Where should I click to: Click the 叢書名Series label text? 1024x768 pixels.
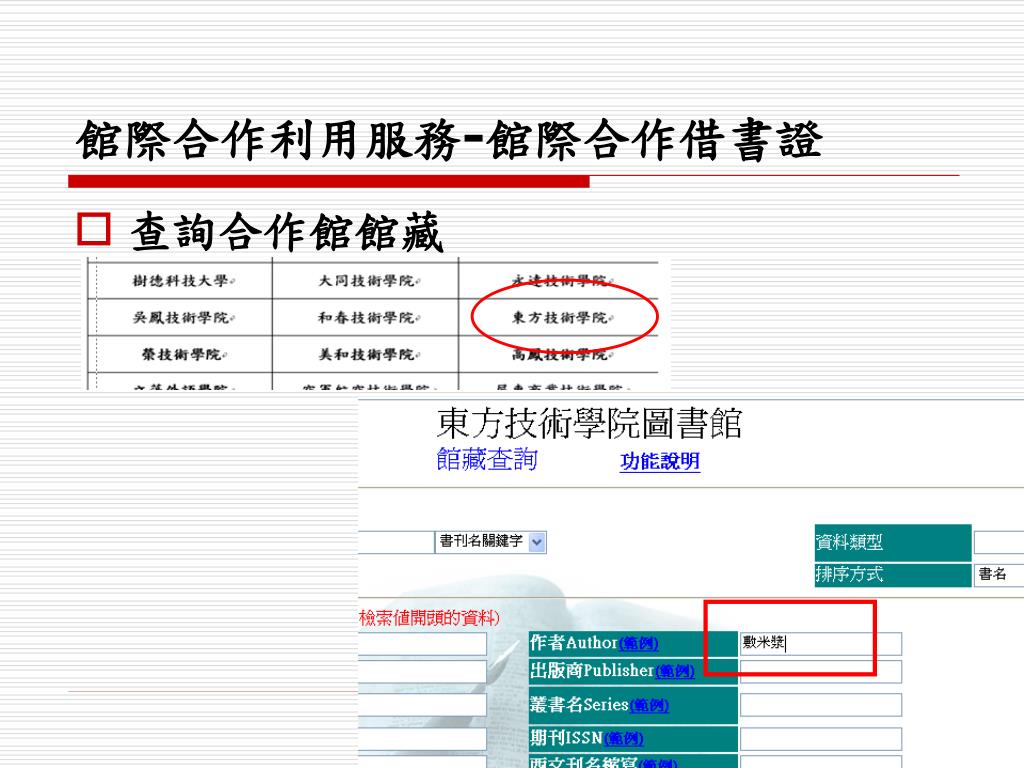pos(579,705)
